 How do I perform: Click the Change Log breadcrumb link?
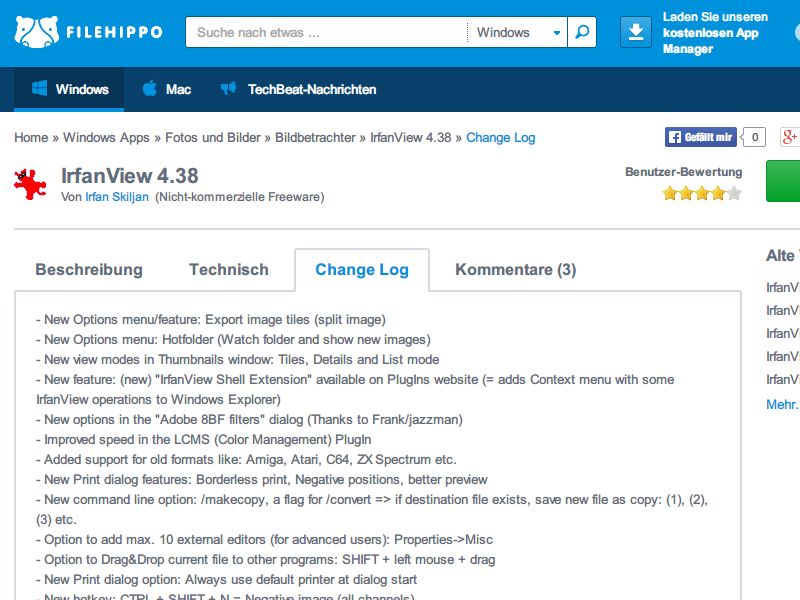(x=501, y=138)
